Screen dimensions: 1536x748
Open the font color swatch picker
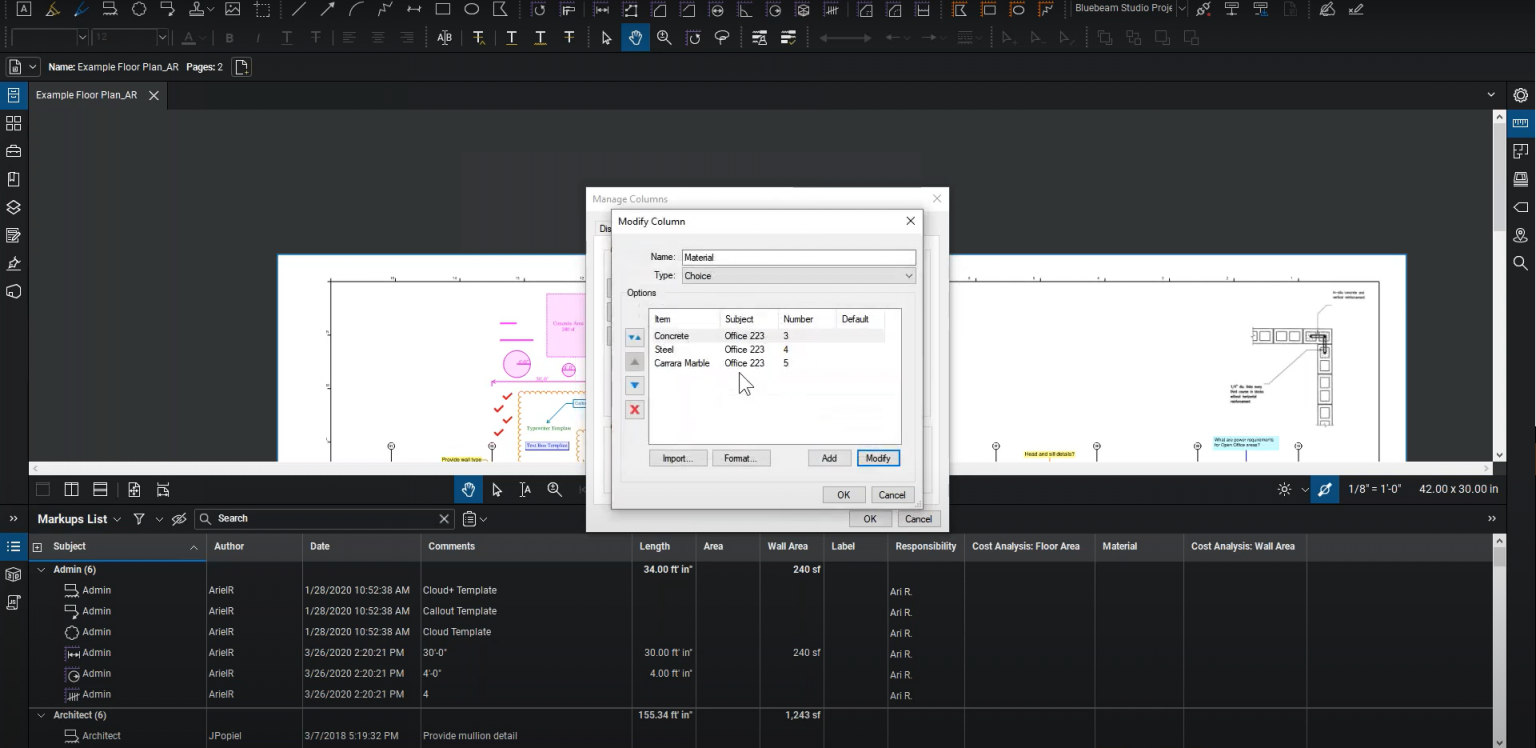(190, 37)
